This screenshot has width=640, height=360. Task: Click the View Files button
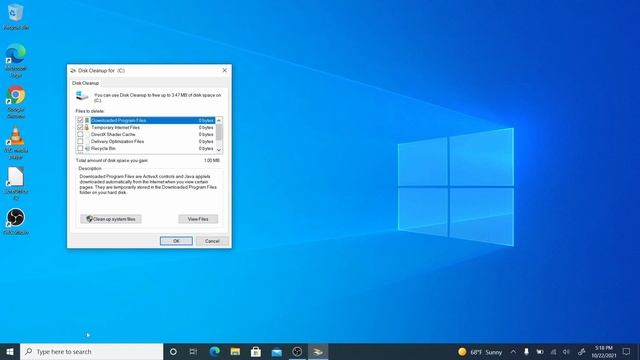198,219
